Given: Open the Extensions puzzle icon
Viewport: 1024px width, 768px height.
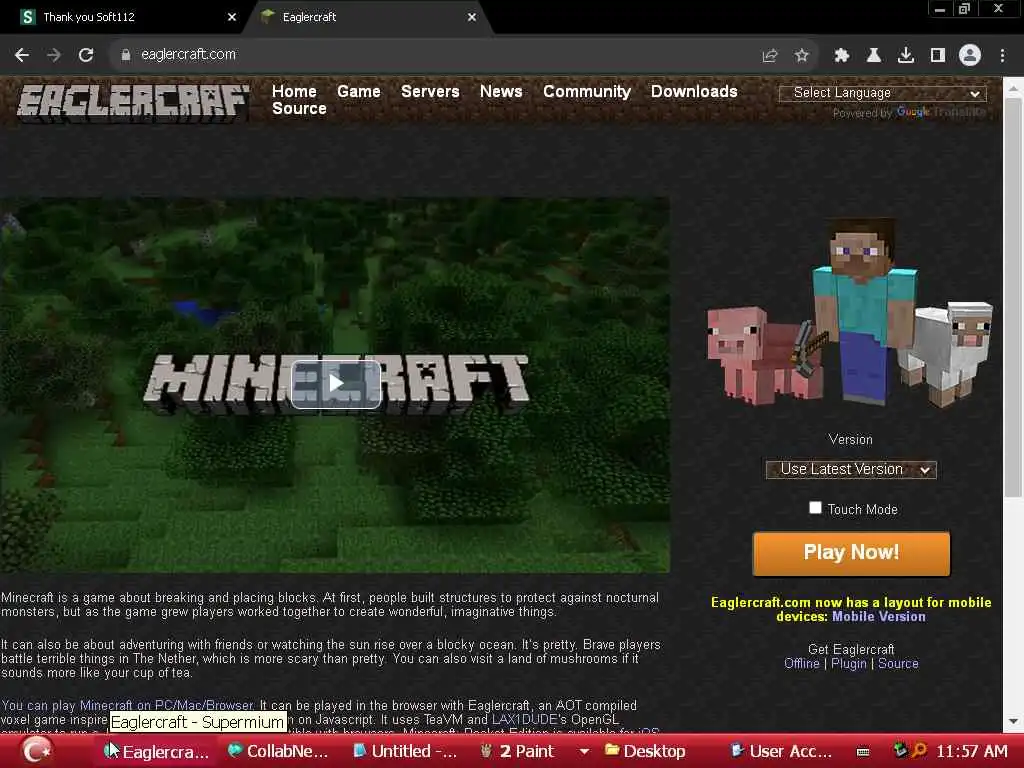Looking at the screenshot, I should coord(842,56).
